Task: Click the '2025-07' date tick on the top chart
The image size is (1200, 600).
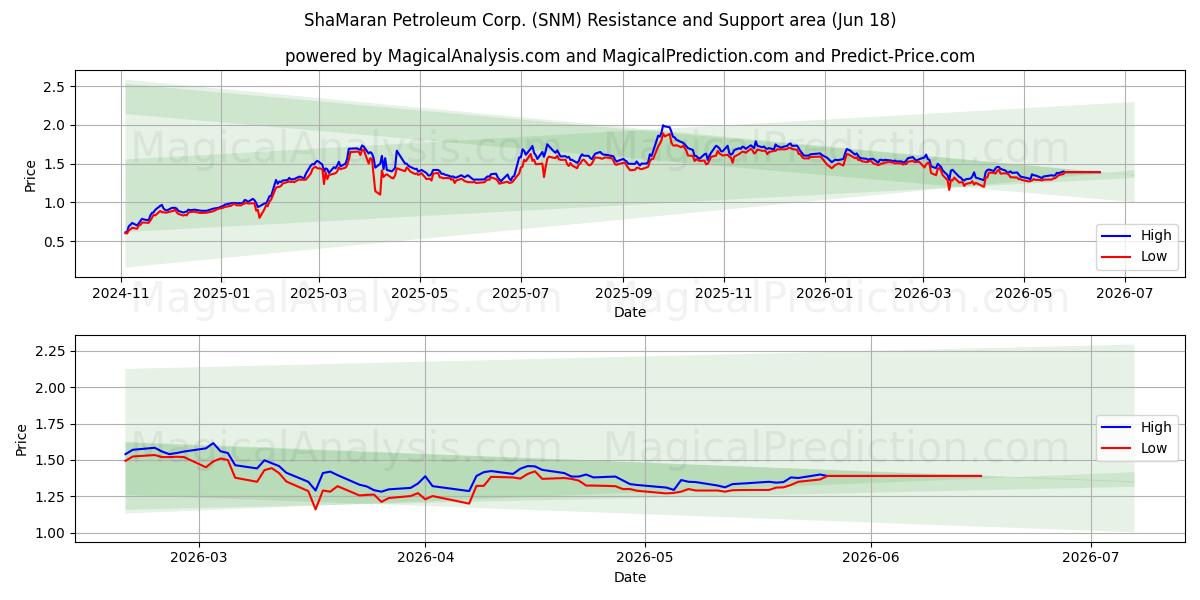Action: (x=520, y=295)
